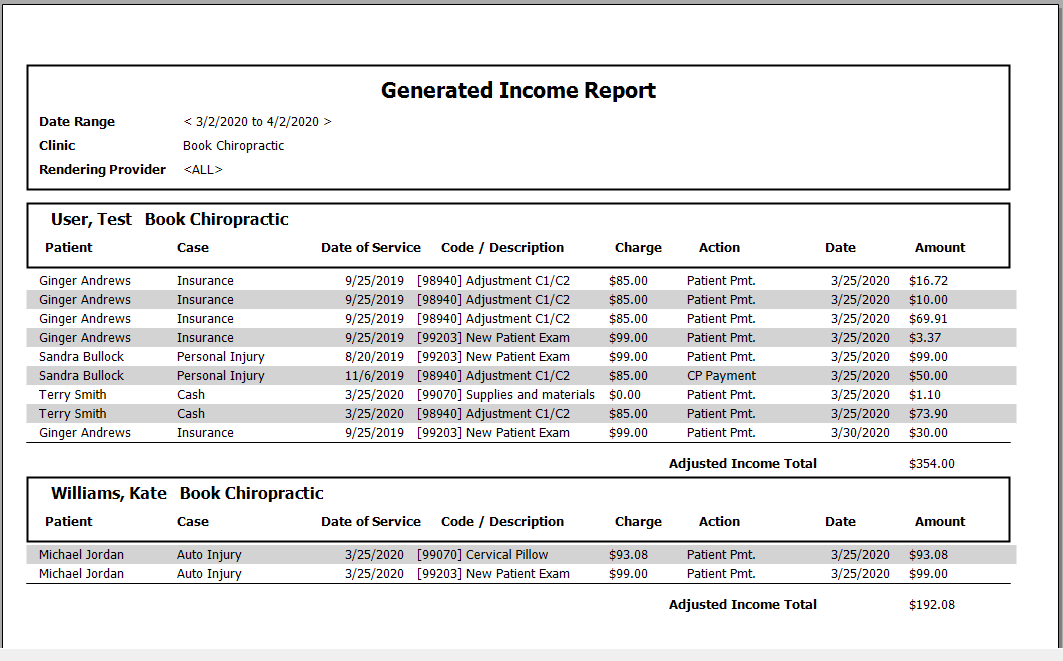Click the 8/20/2019 date of service
This screenshot has height=661, width=1063.
pos(374,357)
